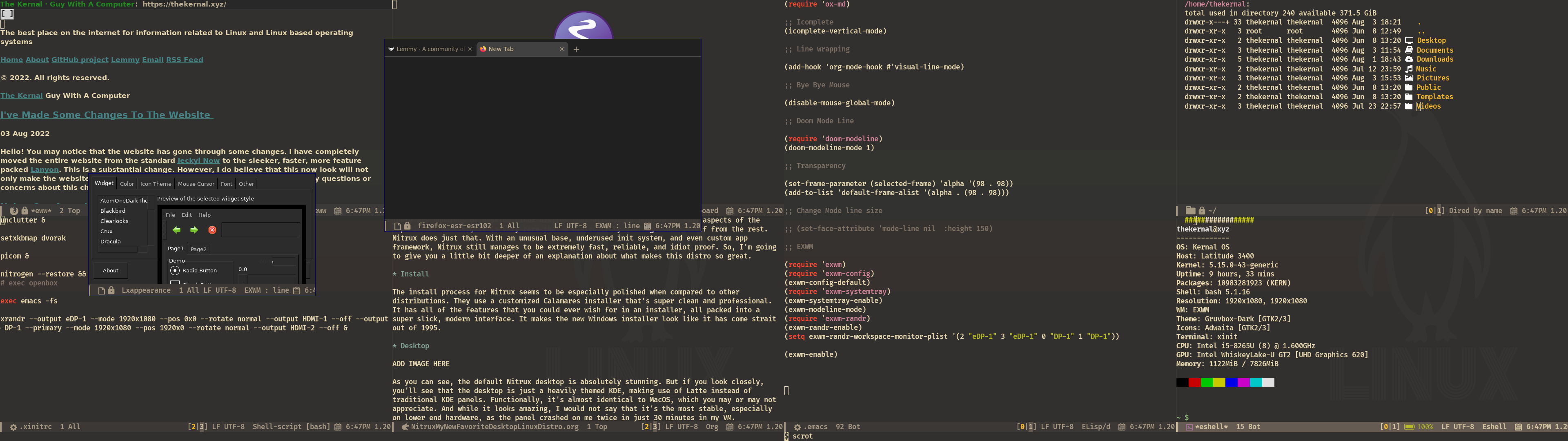1568x441 pixels.
Task: Click gear icon in .xinitrc mode line
Action: tap(13, 427)
